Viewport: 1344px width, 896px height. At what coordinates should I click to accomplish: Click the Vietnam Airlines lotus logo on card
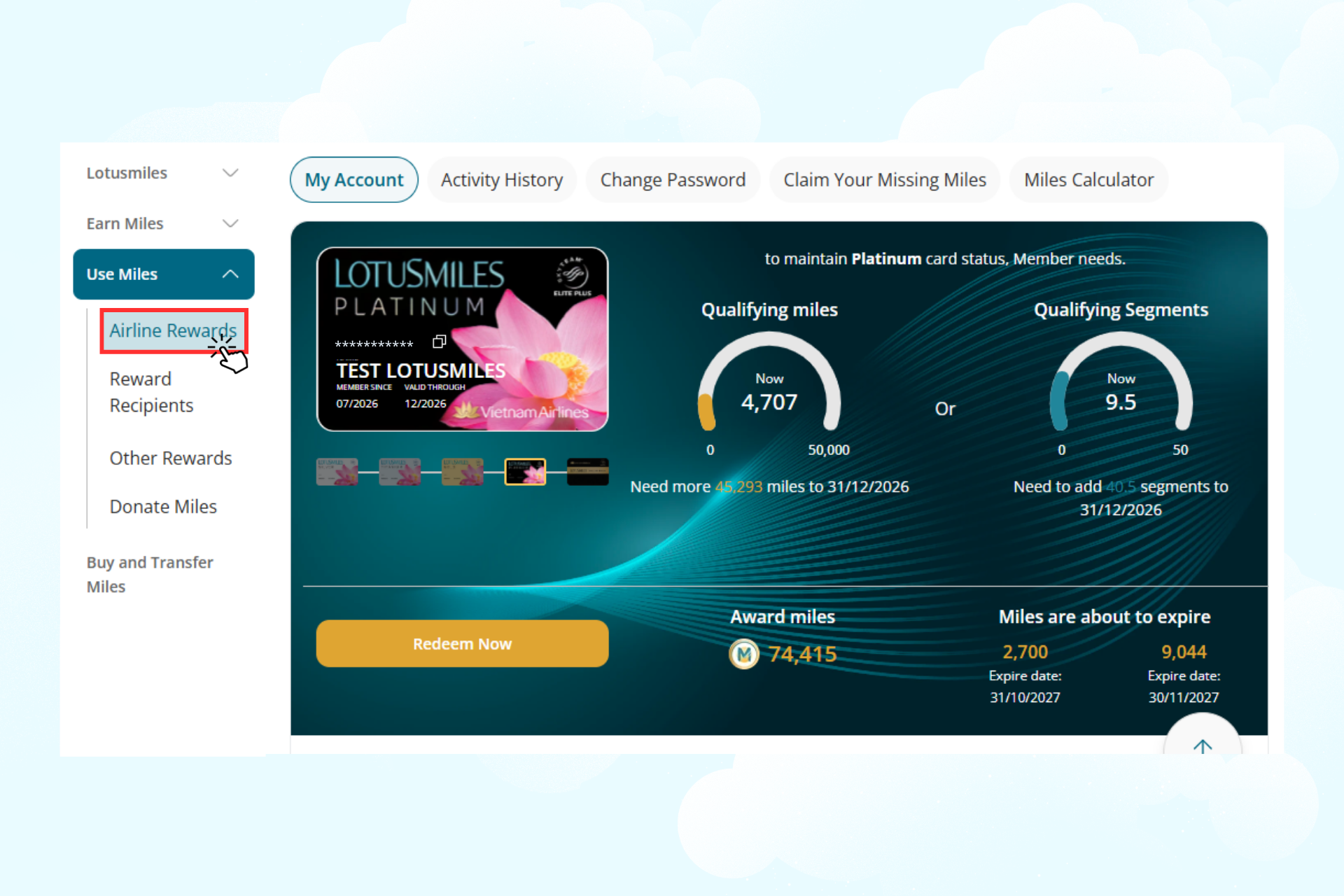click(521, 411)
